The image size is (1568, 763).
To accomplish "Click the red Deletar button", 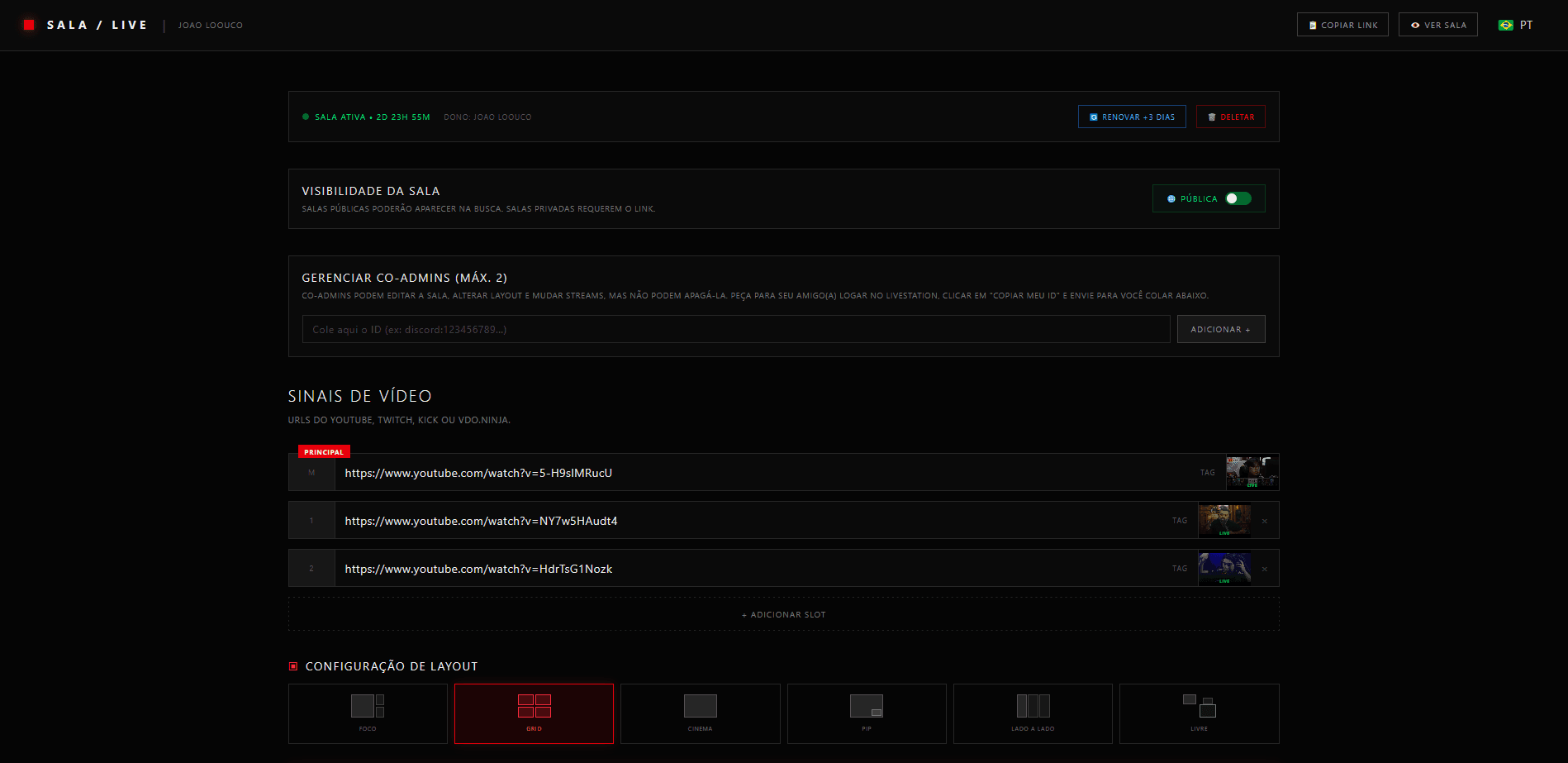I will pyautogui.click(x=1230, y=117).
